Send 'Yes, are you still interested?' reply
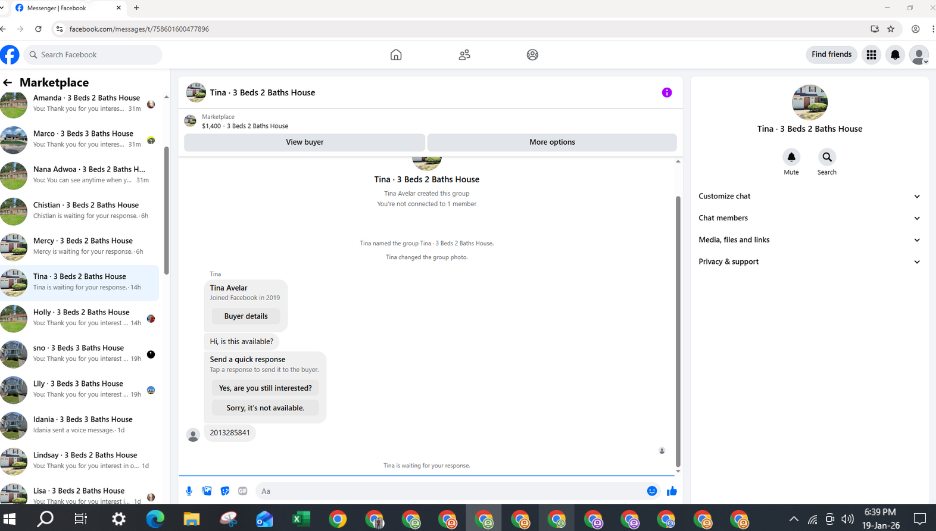This screenshot has width=936, height=531. tap(265, 388)
